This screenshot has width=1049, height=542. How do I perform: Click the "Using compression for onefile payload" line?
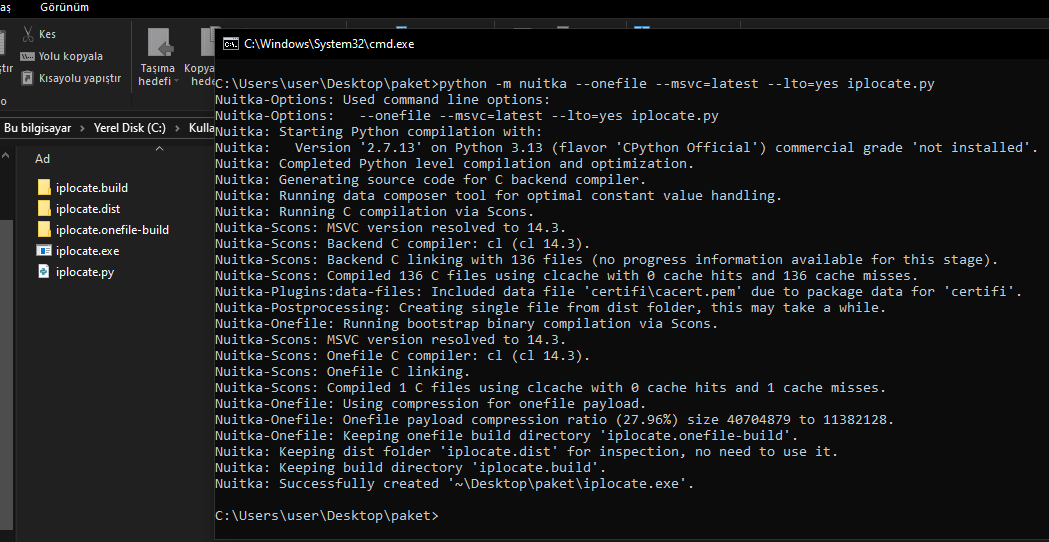point(430,403)
